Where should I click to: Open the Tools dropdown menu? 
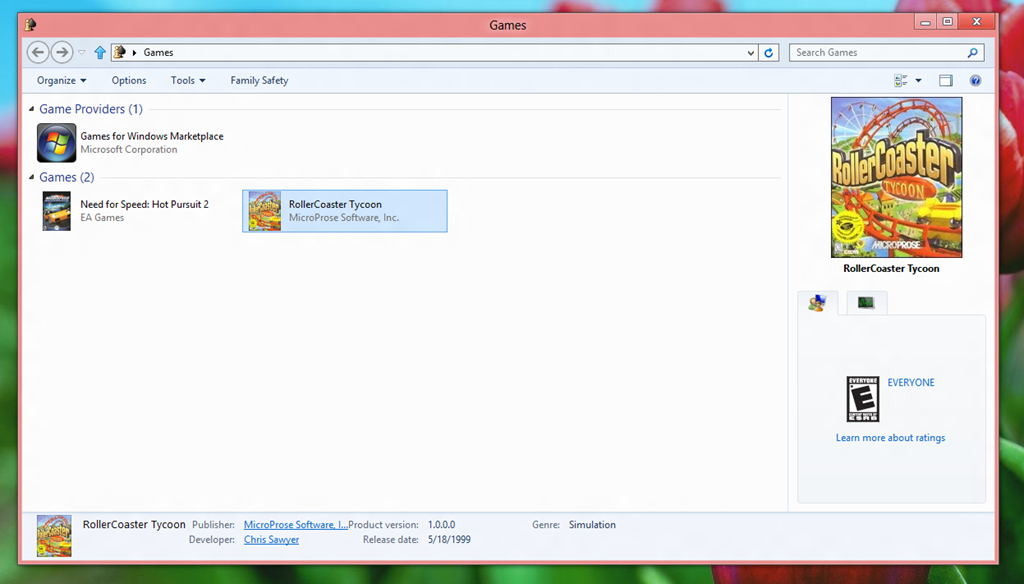pos(187,80)
